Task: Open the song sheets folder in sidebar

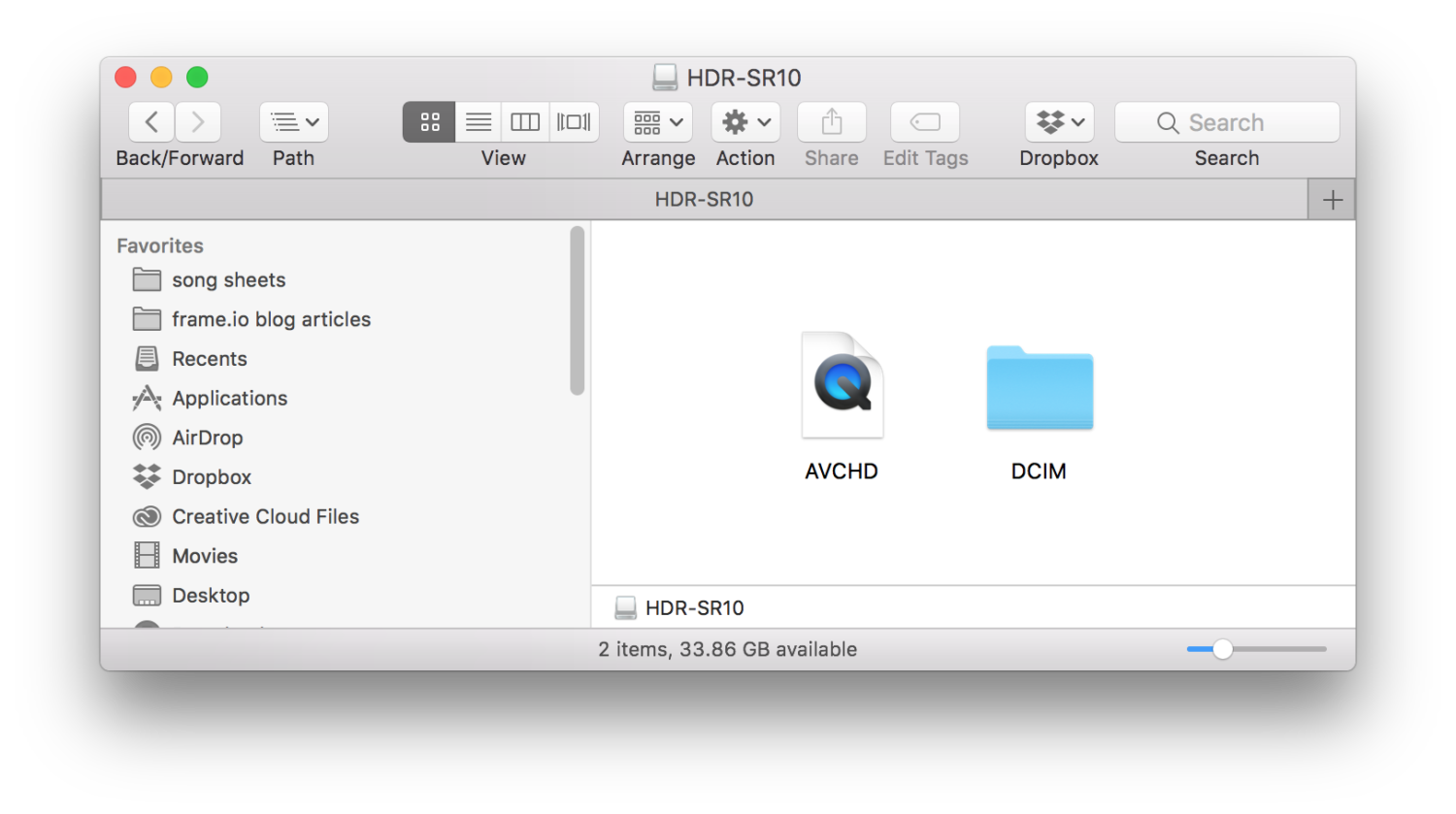Action: 228,280
